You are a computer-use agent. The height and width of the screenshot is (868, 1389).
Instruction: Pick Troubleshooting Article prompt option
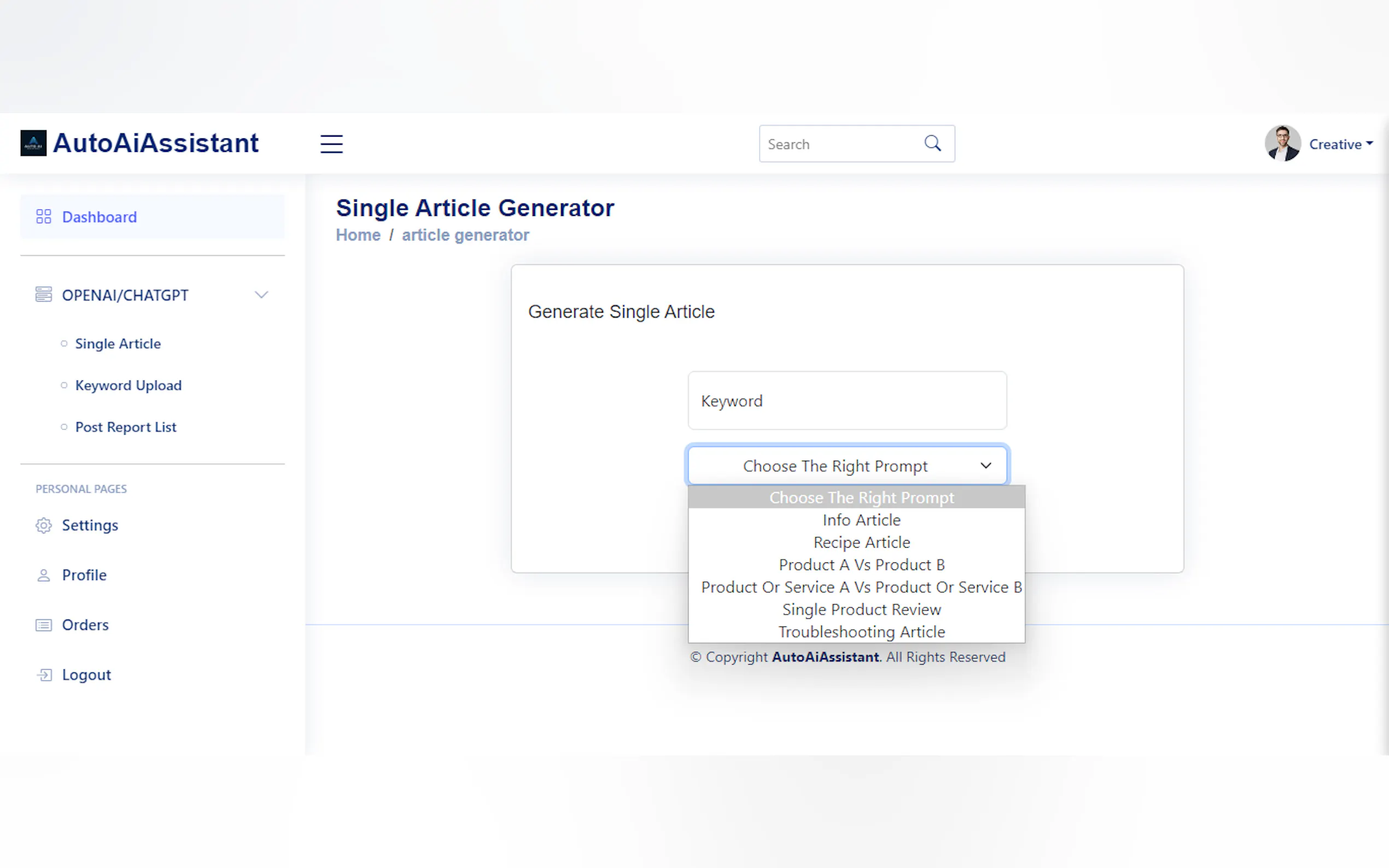(x=861, y=632)
